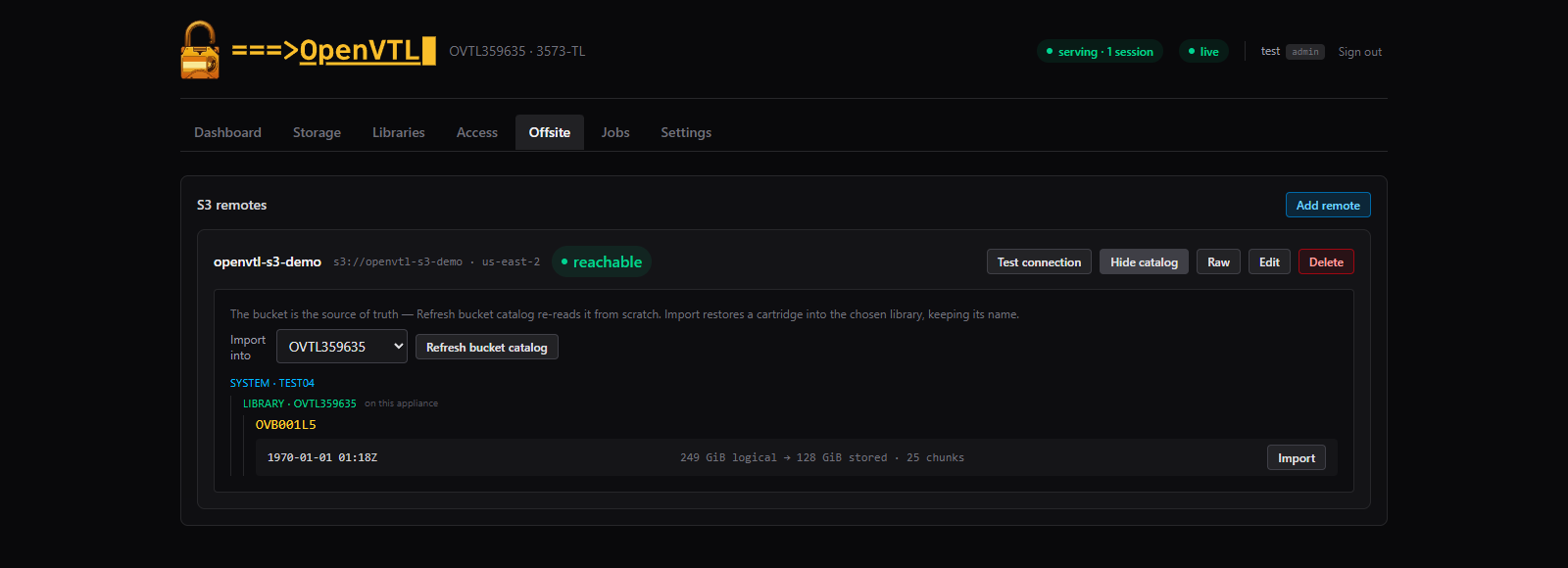Click the Raw button
Screen dimensions: 1568x568
pyautogui.click(x=1218, y=261)
